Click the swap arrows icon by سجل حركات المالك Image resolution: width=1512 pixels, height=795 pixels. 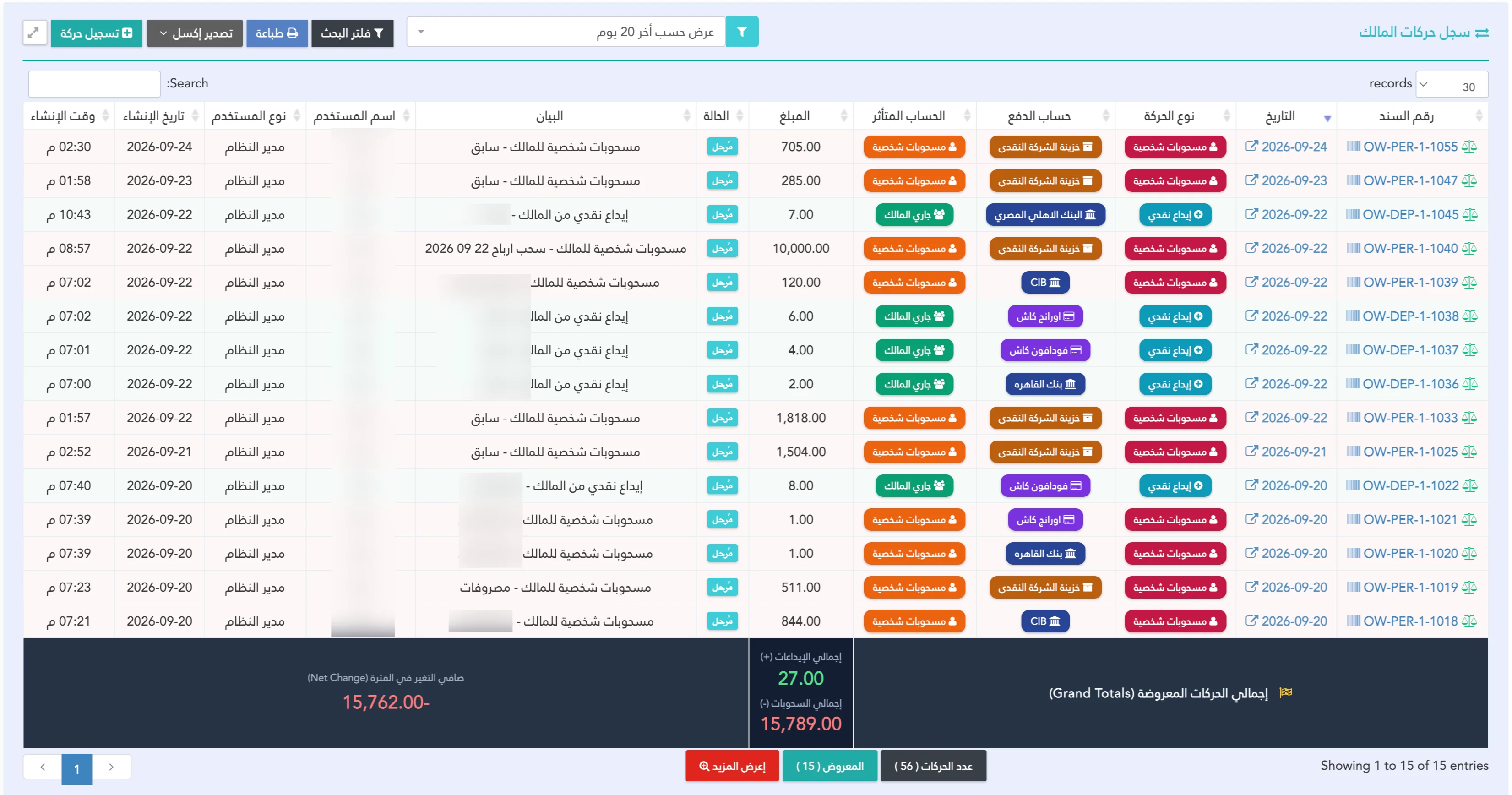click(x=1482, y=33)
